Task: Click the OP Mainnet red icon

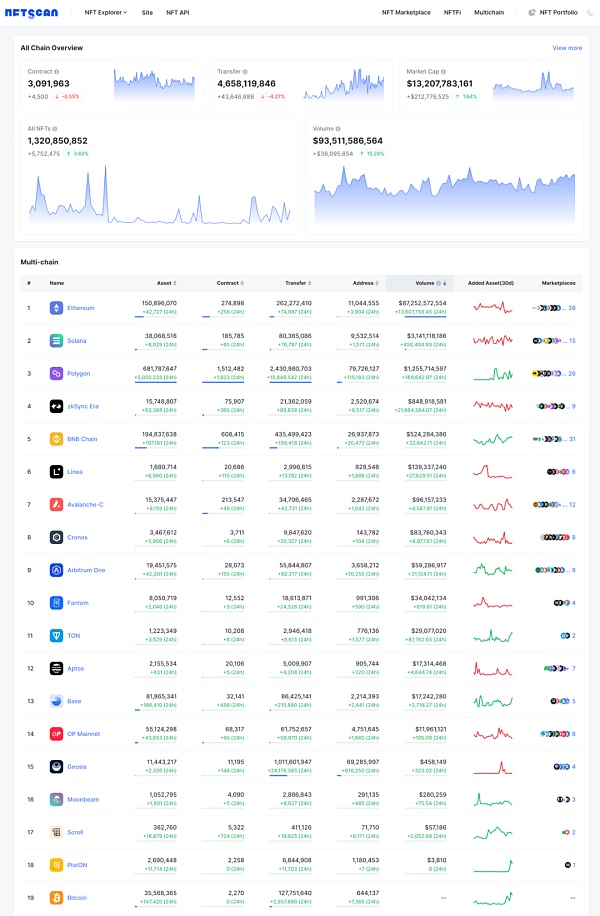Action: pos(56,734)
